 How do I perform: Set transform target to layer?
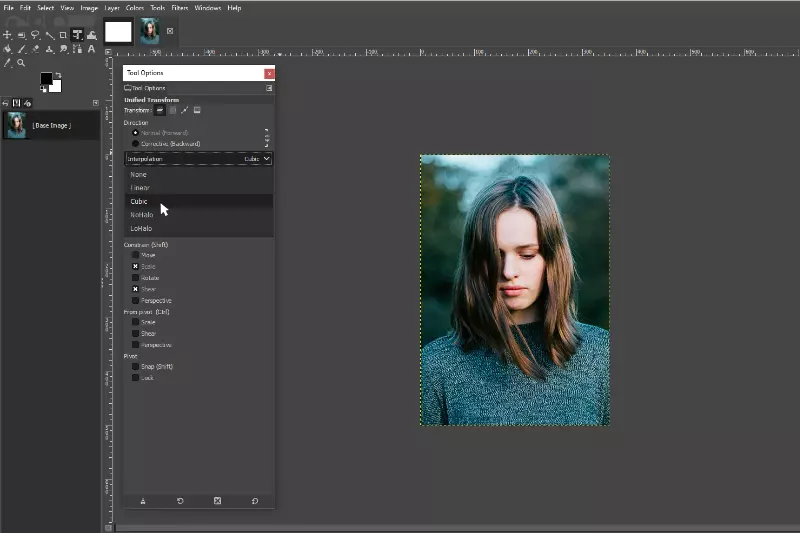(x=160, y=110)
